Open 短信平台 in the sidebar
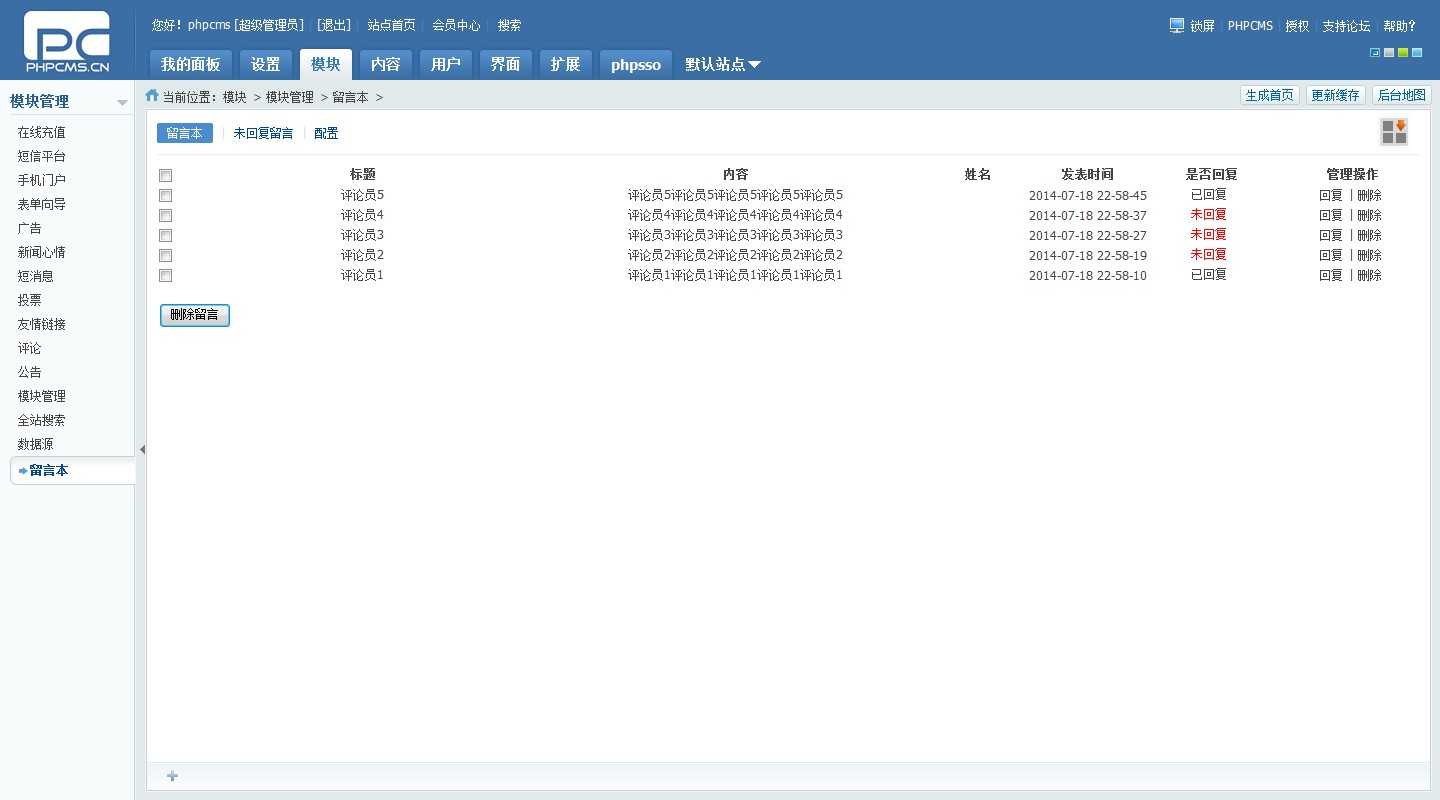This screenshot has width=1440, height=800. (41, 156)
